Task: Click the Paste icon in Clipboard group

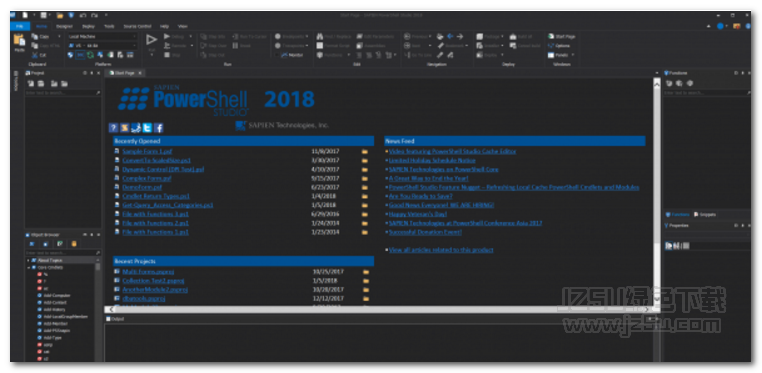Action: 19,40
